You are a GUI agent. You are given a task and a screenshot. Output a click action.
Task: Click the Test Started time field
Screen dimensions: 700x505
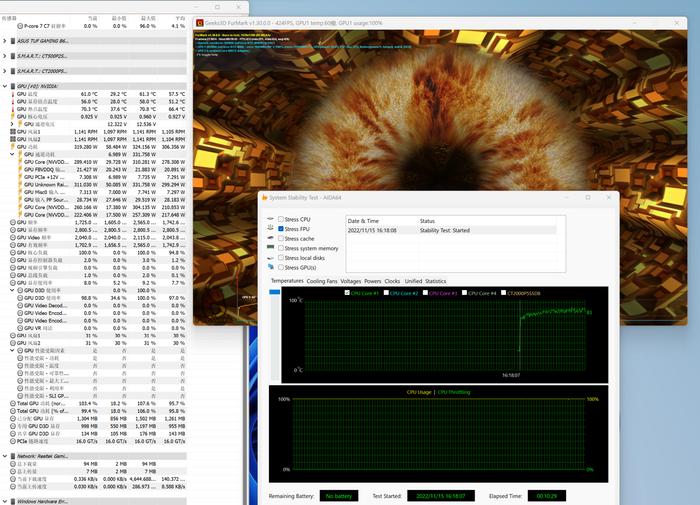click(x=441, y=496)
